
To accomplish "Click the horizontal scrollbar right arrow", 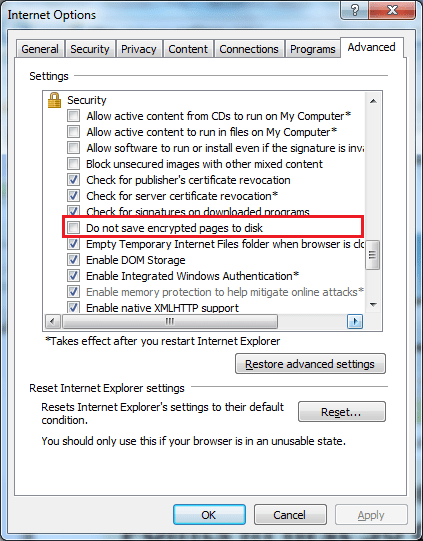I will click(x=355, y=322).
